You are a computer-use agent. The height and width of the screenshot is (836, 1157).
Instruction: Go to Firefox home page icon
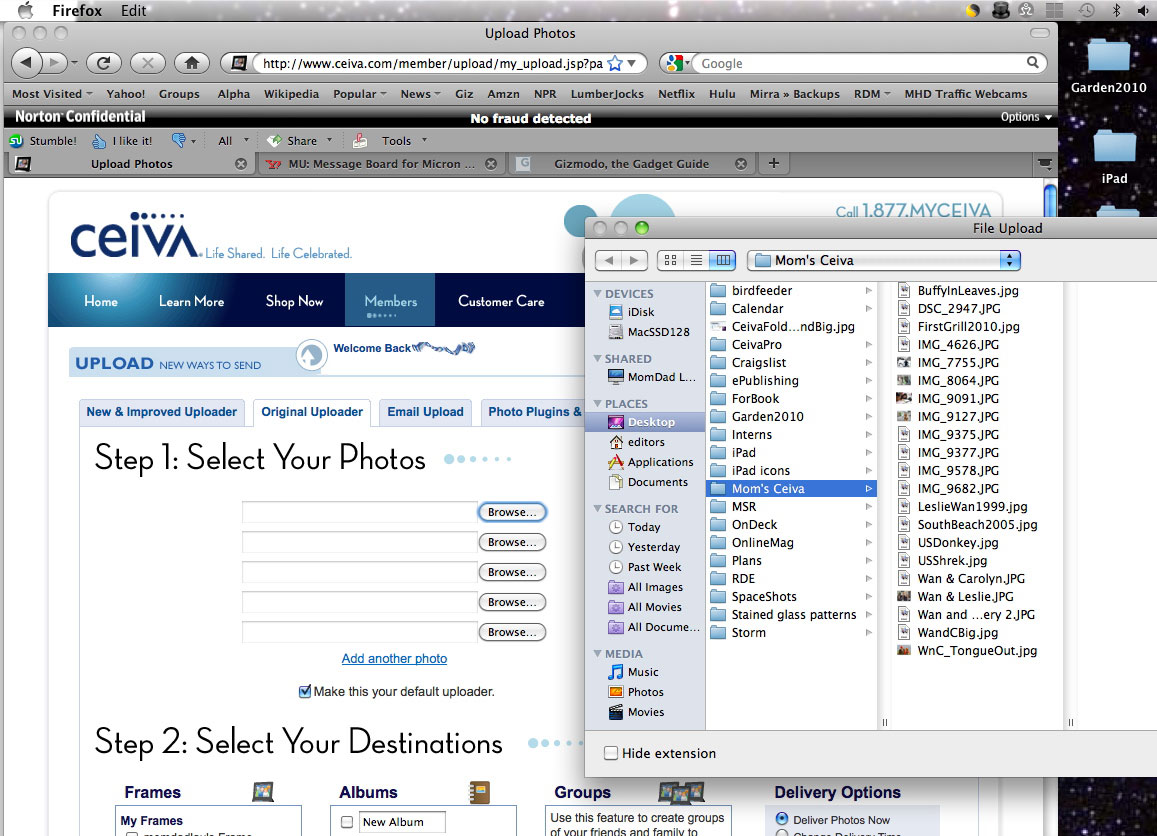click(192, 63)
